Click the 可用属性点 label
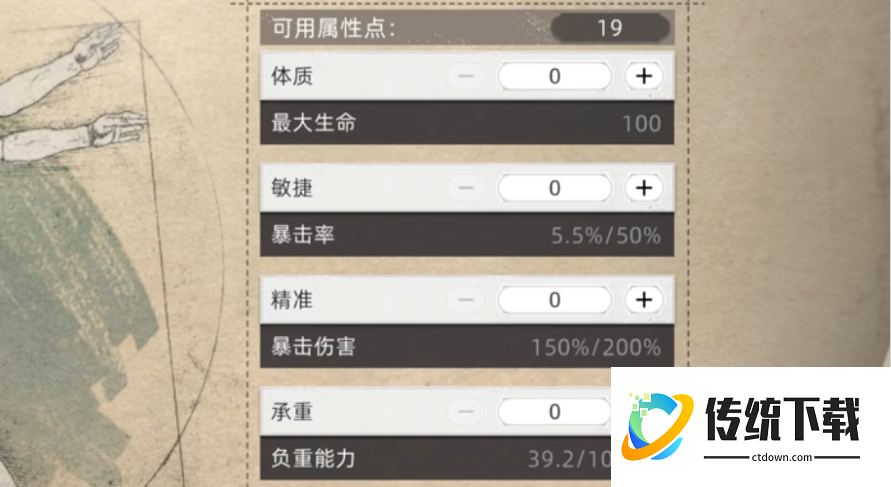The width and height of the screenshot is (891, 487). tap(334, 27)
